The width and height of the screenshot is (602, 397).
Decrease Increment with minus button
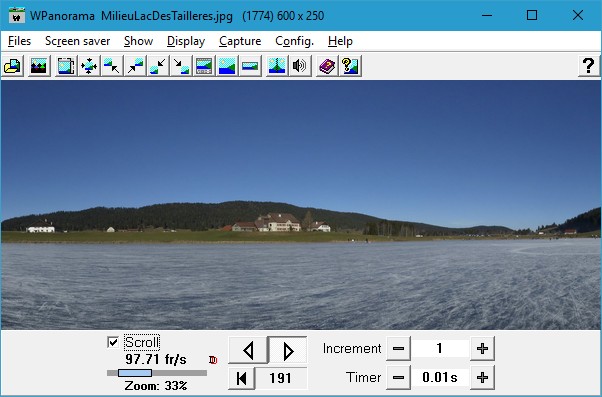(x=399, y=349)
